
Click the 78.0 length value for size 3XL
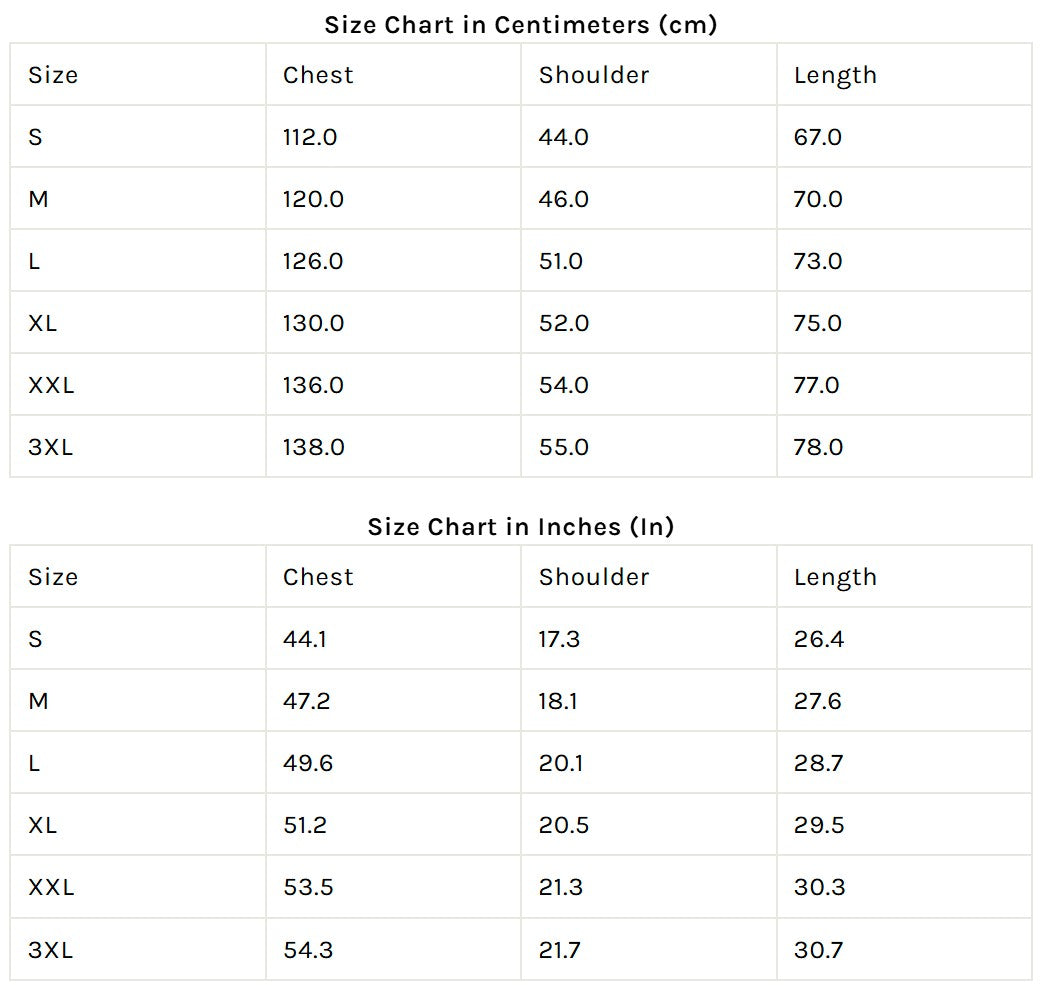click(818, 447)
